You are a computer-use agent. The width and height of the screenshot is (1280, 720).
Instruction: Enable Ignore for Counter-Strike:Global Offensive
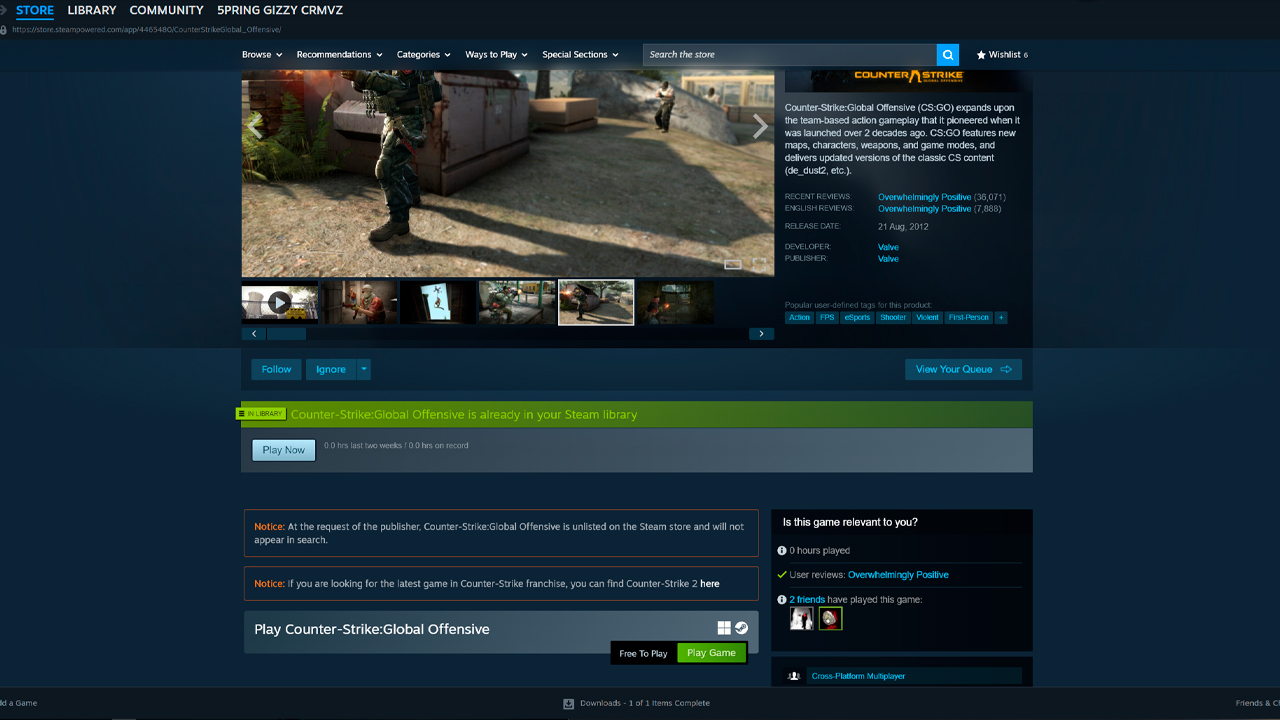330,369
